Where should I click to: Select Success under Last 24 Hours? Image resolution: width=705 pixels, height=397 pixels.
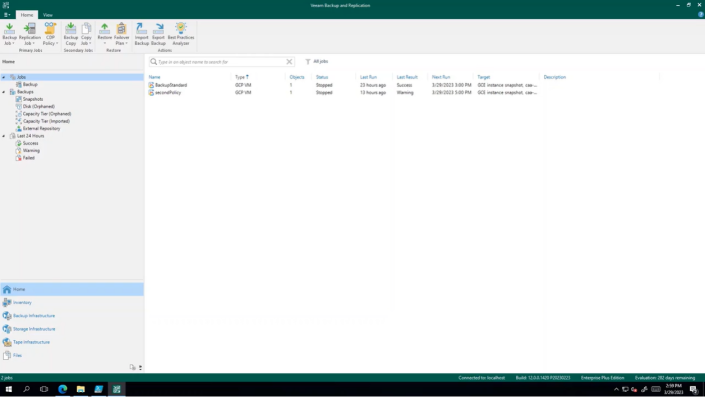pyautogui.click(x=30, y=143)
